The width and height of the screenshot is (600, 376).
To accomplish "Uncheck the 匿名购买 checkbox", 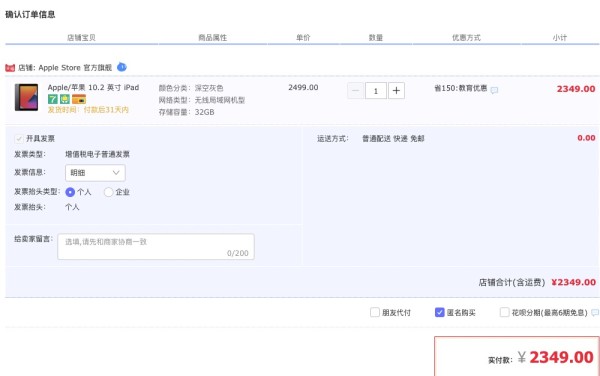I will 440,312.
